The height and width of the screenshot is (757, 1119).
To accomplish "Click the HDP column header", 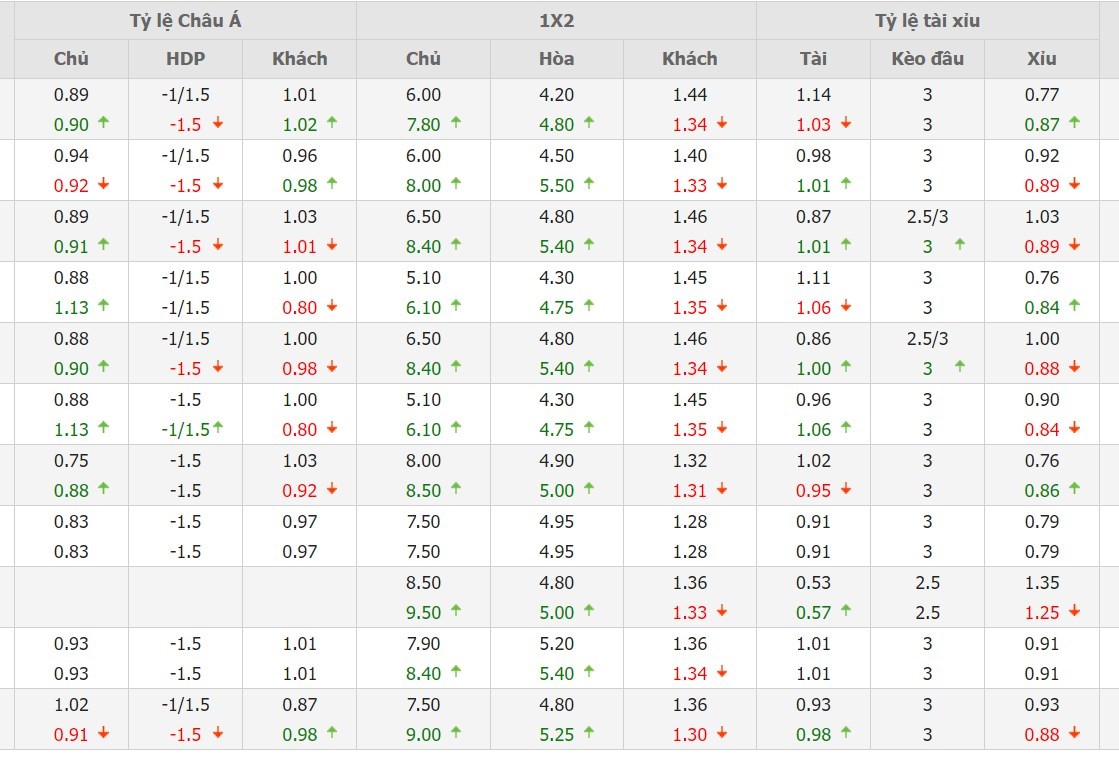I will tap(185, 58).
